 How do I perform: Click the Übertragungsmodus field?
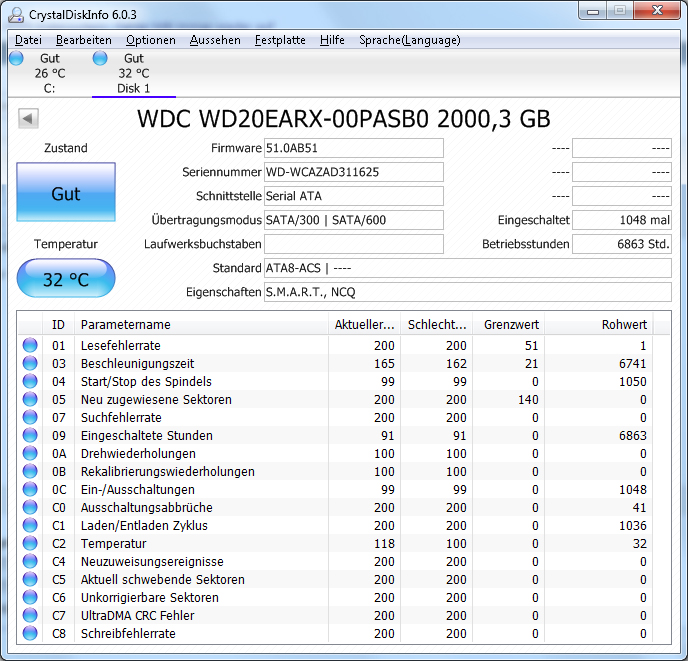[x=354, y=220]
